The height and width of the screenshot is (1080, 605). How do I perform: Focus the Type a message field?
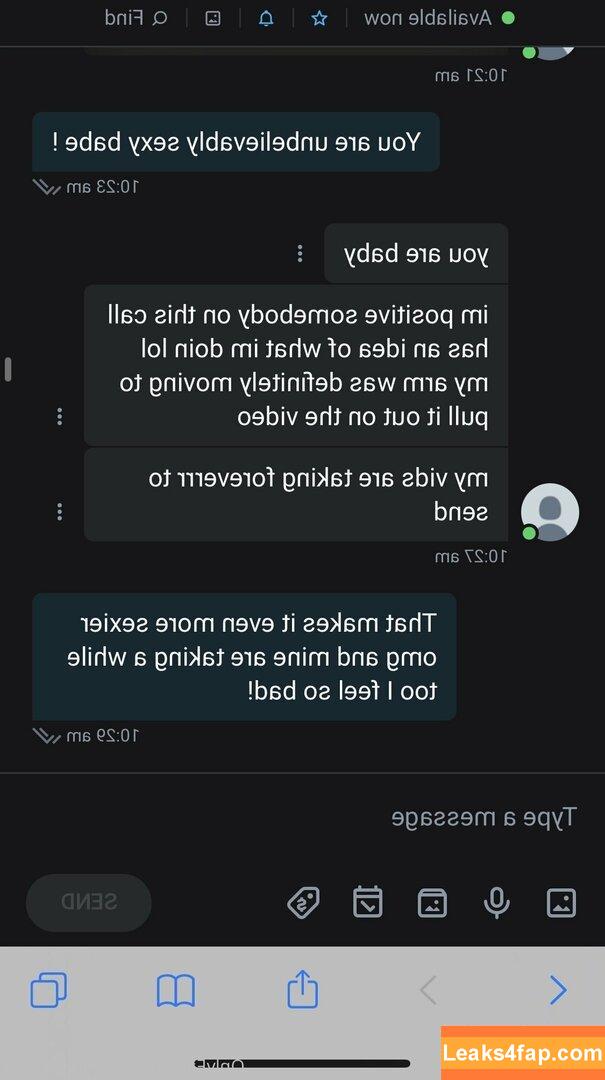(x=302, y=818)
